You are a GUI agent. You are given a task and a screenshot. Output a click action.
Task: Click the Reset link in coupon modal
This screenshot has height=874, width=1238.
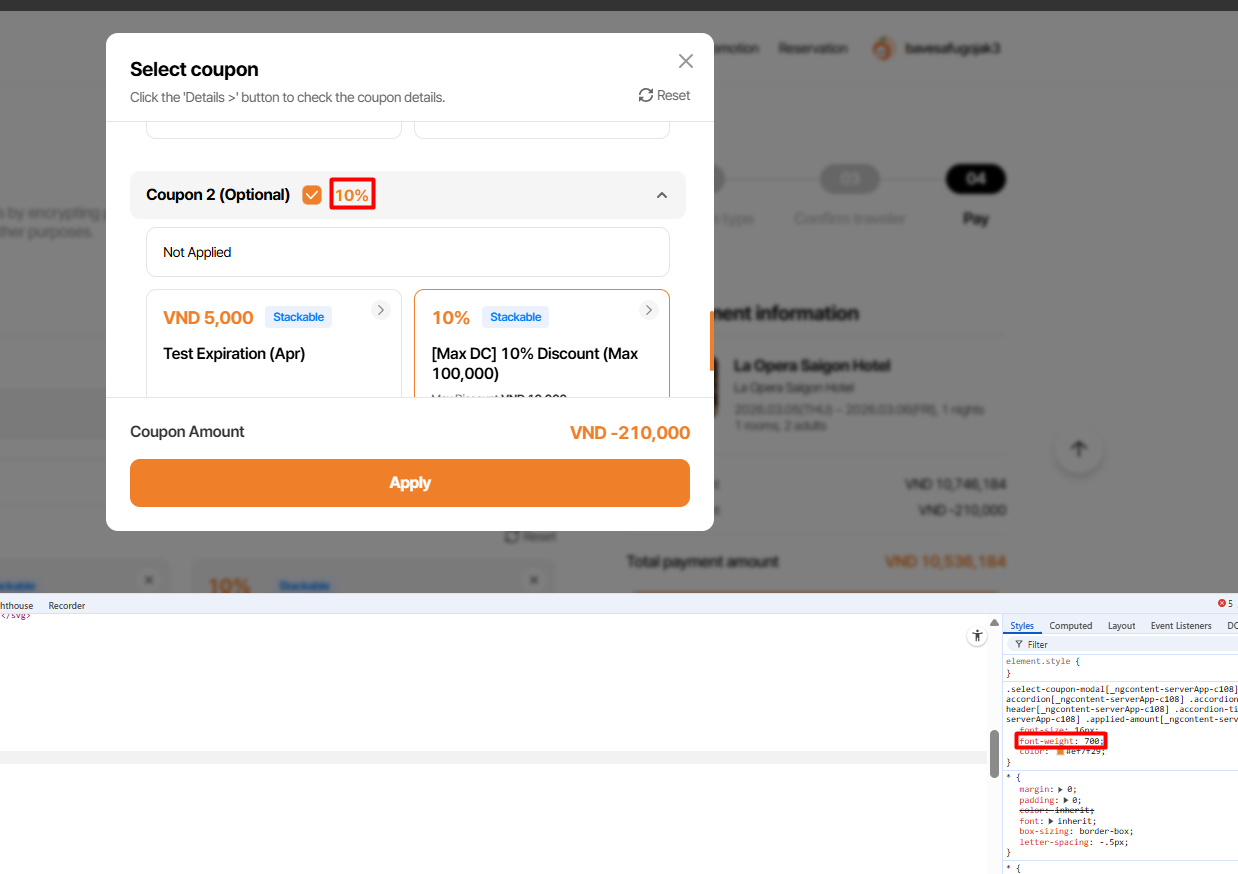click(x=664, y=95)
